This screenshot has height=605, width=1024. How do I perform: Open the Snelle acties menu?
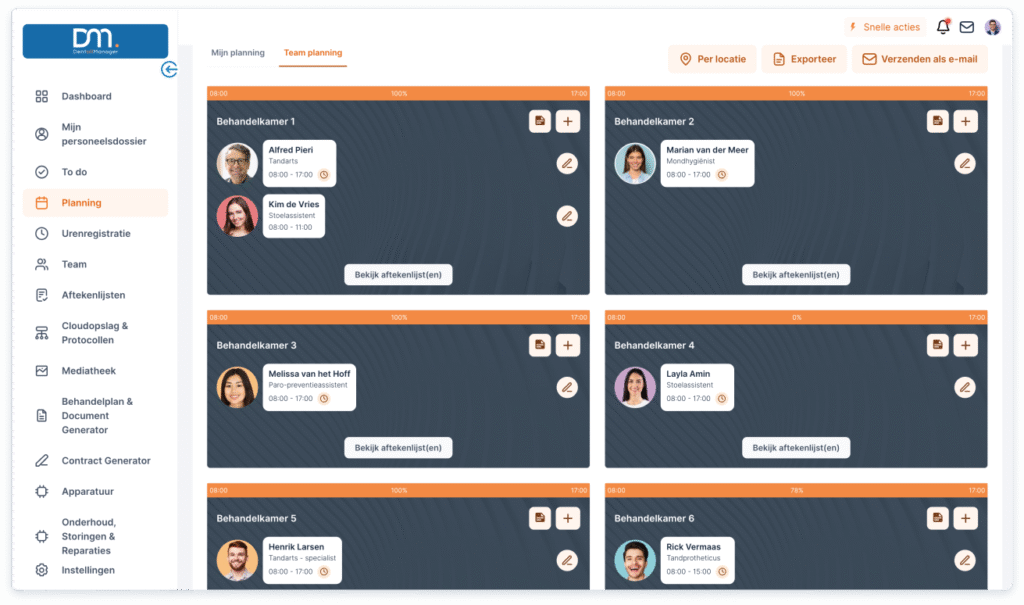[x=883, y=27]
